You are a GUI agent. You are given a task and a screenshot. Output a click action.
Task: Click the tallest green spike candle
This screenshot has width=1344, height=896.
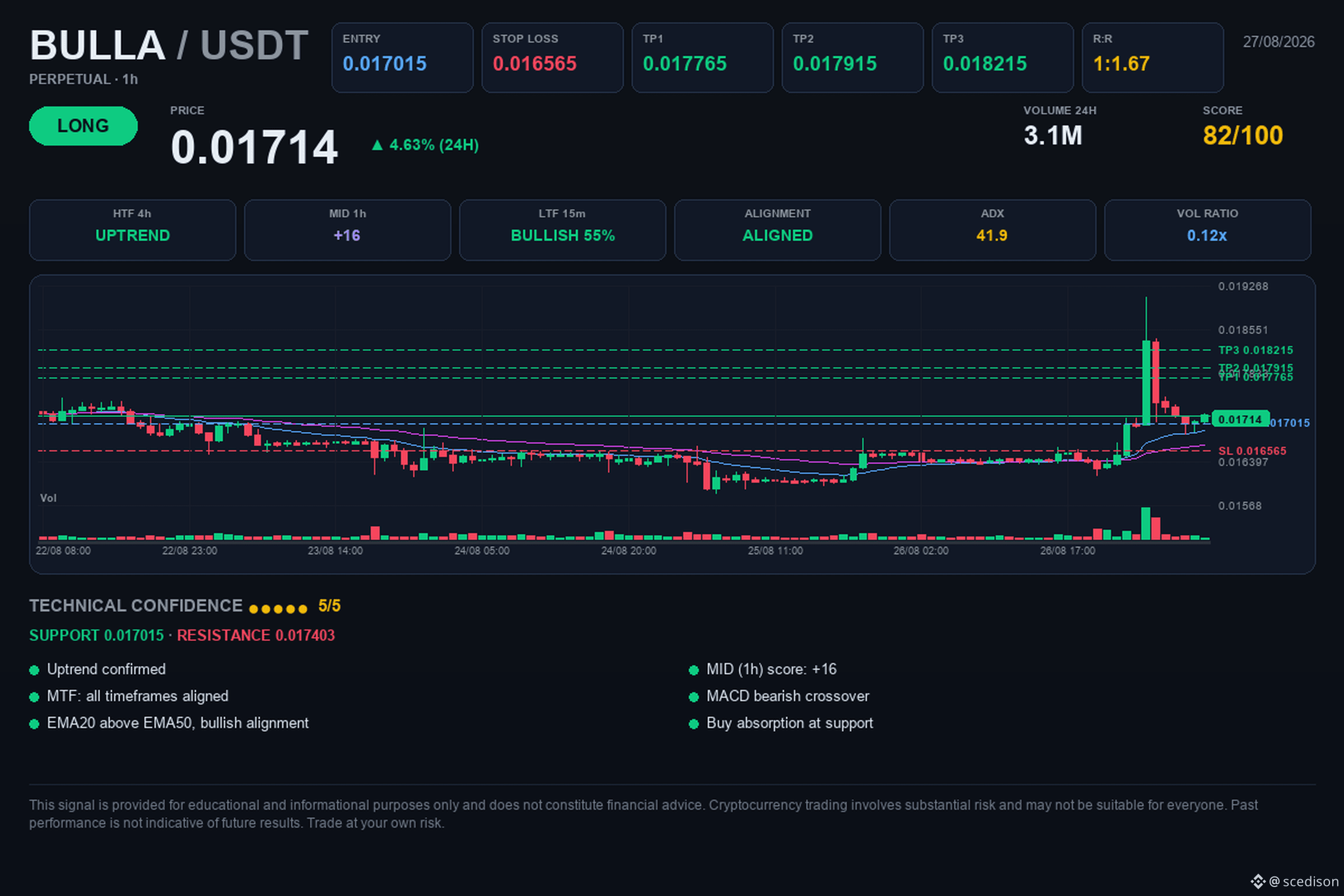pos(1146,382)
